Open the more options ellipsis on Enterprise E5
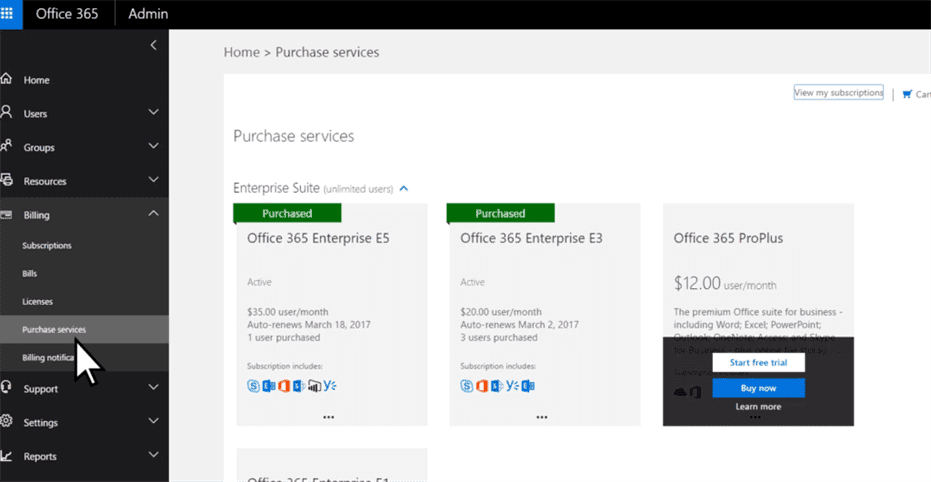Viewport: 931px width, 482px height. (x=328, y=417)
